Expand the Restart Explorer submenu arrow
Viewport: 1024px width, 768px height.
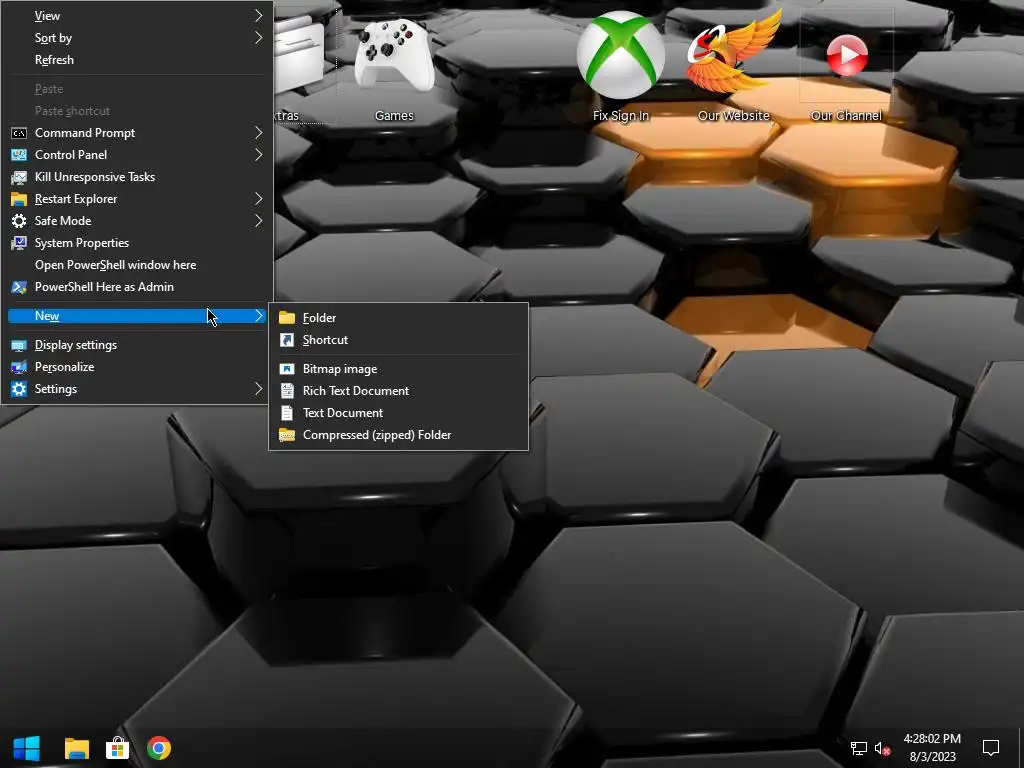(259, 199)
